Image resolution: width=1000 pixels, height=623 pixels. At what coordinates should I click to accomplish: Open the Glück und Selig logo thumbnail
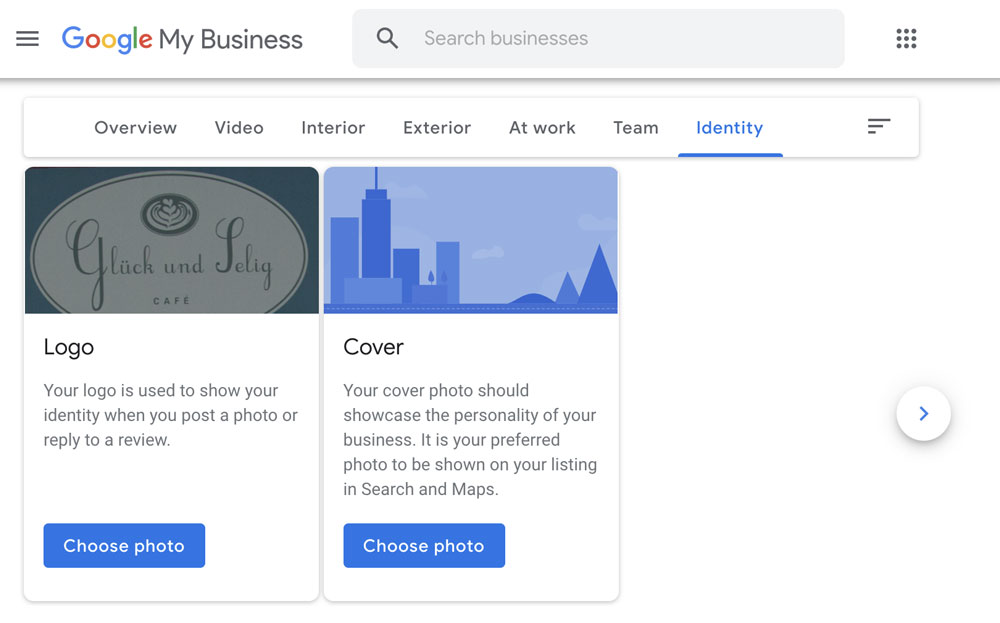(172, 240)
